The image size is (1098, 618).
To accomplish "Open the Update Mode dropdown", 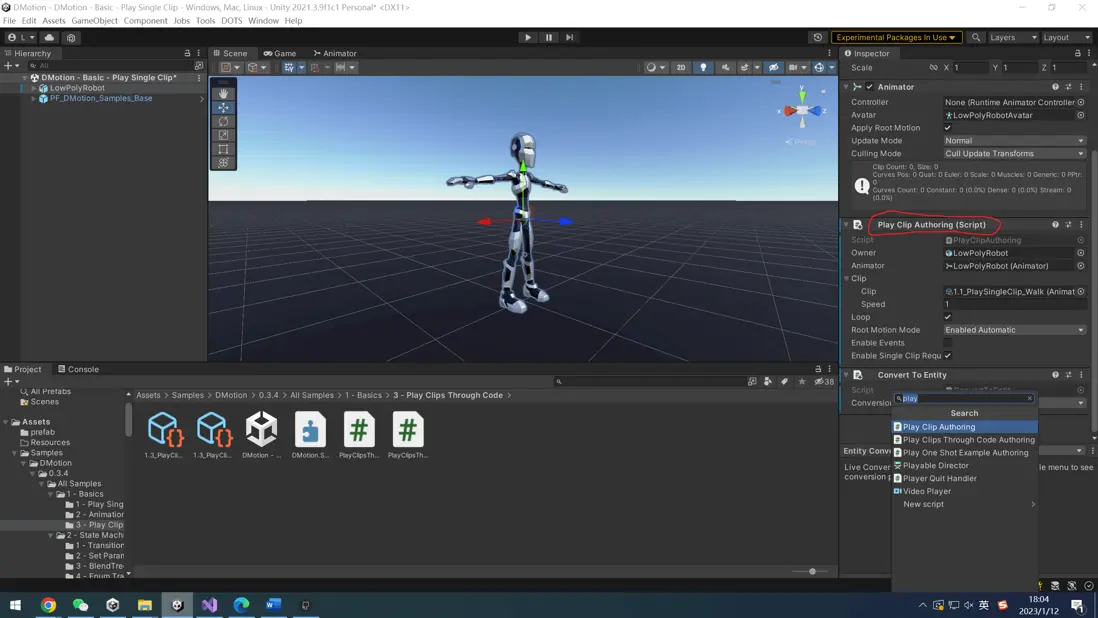I will coord(1014,141).
